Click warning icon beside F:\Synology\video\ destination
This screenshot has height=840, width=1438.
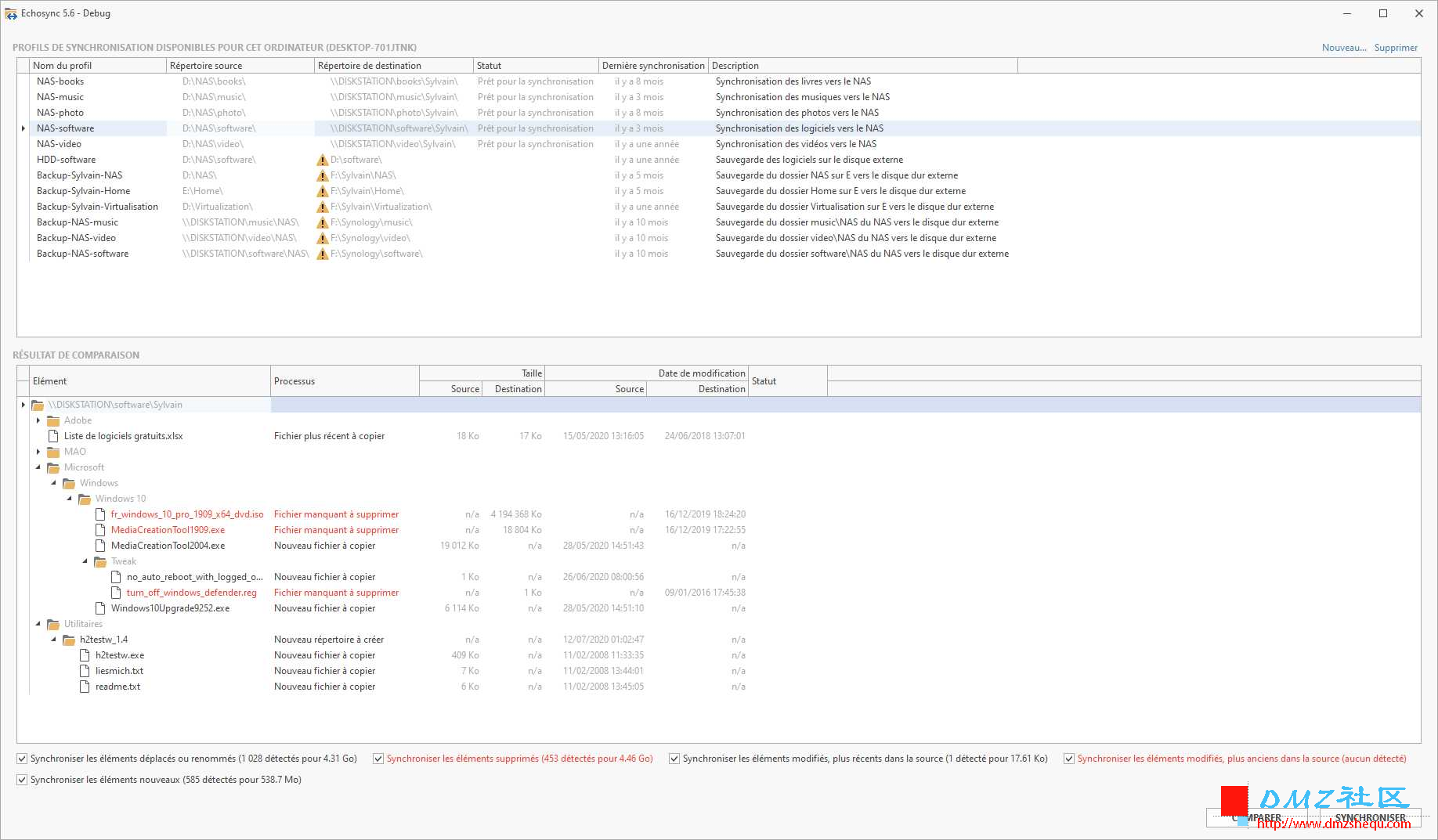(x=322, y=238)
